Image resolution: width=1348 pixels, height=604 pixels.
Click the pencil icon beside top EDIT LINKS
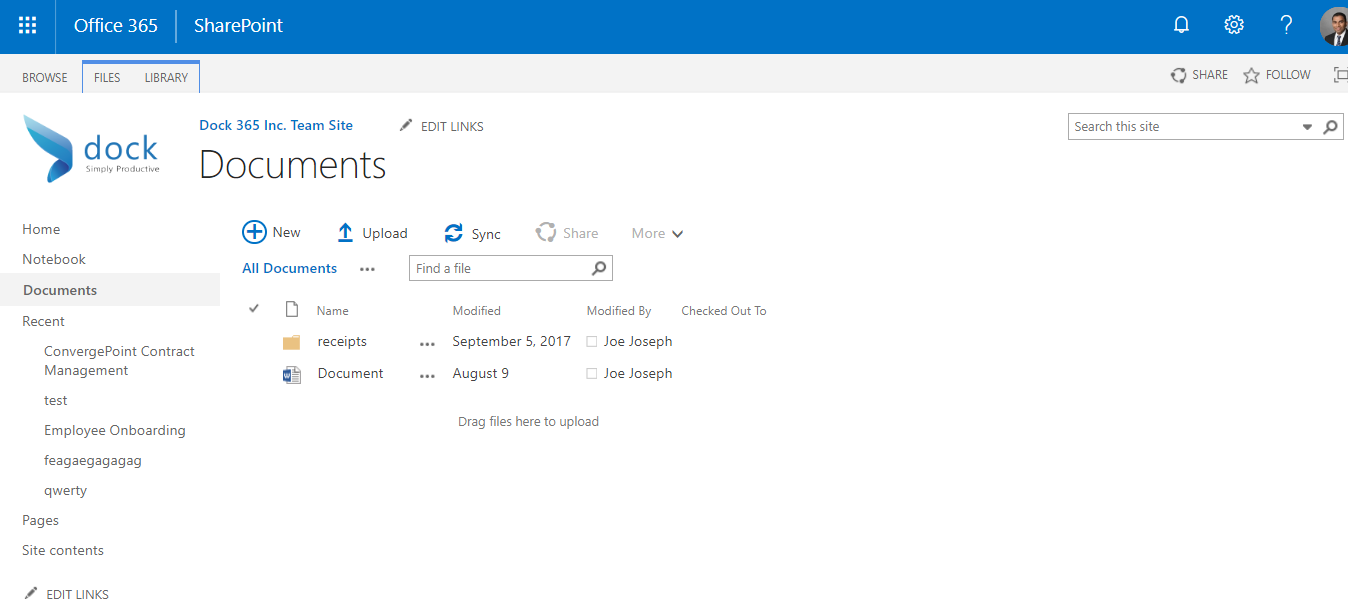click(x=405, y=125)
